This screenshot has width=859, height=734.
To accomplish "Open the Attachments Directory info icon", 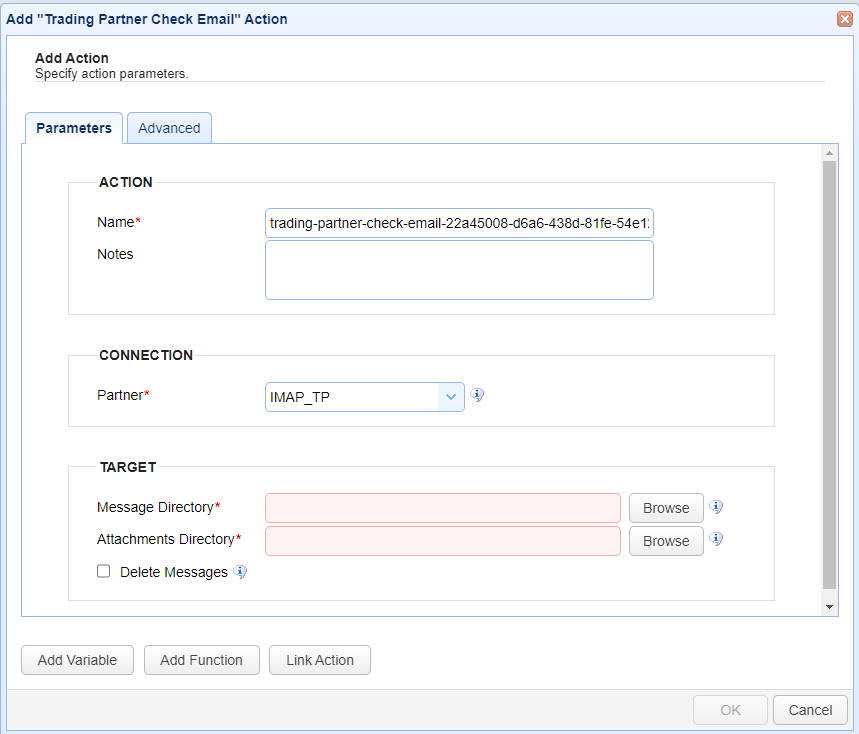I will (x=716, y=540).
